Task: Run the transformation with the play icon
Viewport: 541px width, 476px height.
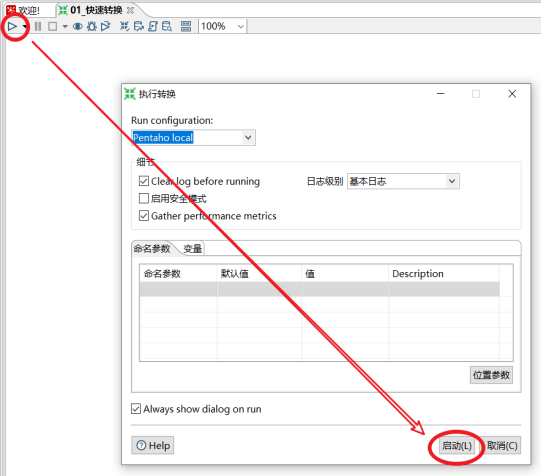Action: click(12, 26)
